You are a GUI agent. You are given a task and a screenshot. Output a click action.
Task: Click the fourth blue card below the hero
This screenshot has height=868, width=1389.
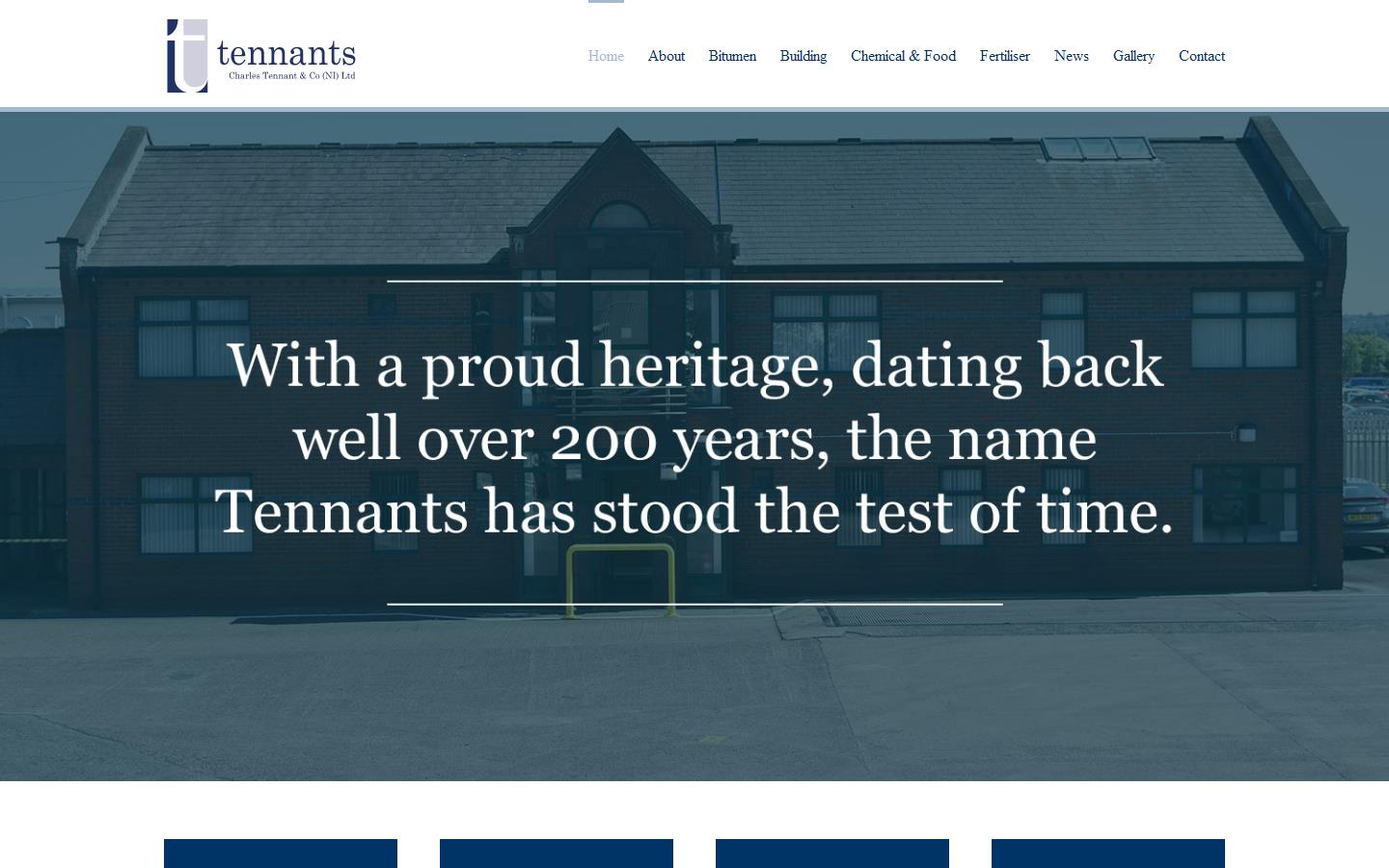[1107, 854]
